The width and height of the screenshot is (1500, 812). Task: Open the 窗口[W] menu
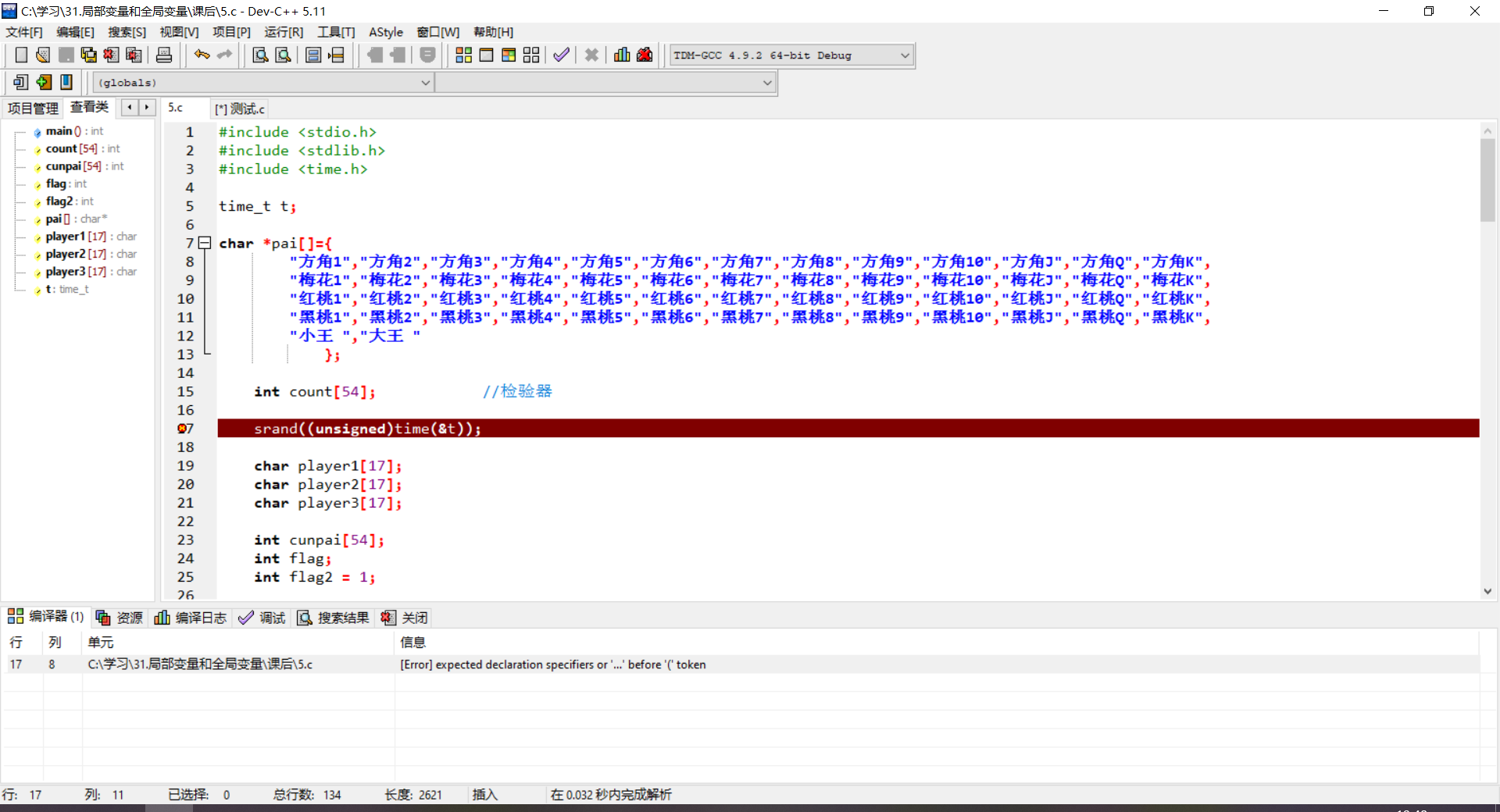point(438,32)
